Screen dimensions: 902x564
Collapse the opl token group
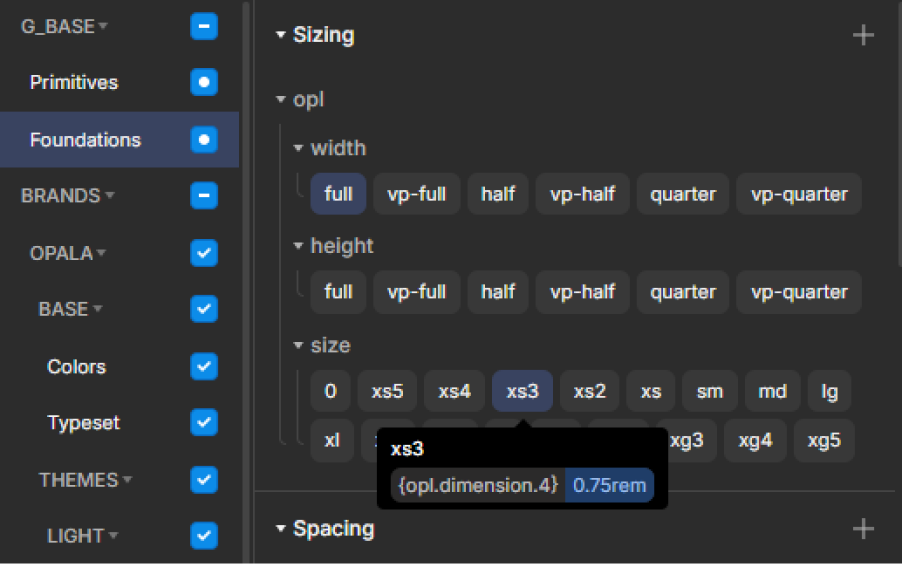click(282, 100)
